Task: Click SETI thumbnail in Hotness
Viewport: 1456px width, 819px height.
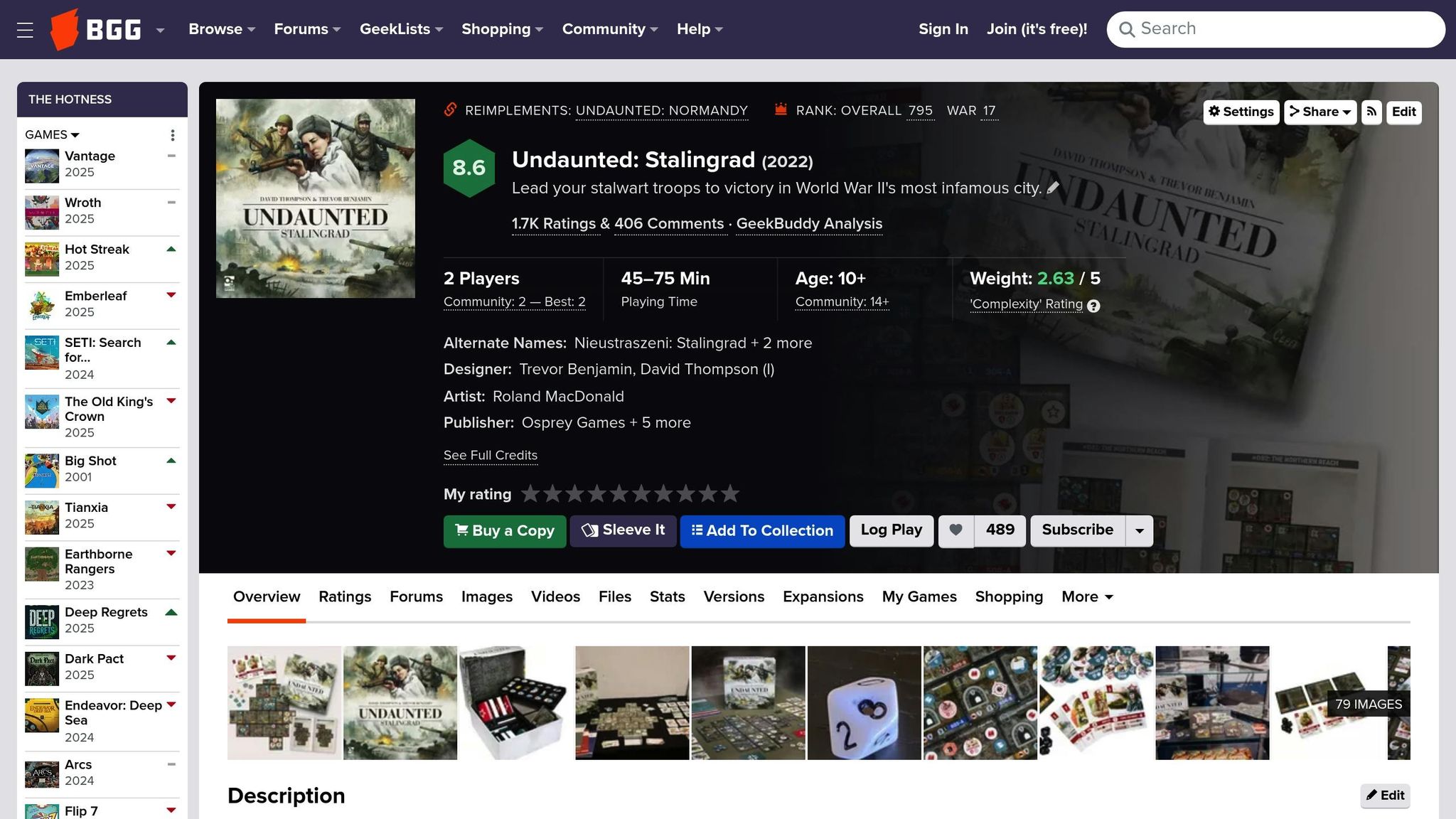Action: coord(42,353)
